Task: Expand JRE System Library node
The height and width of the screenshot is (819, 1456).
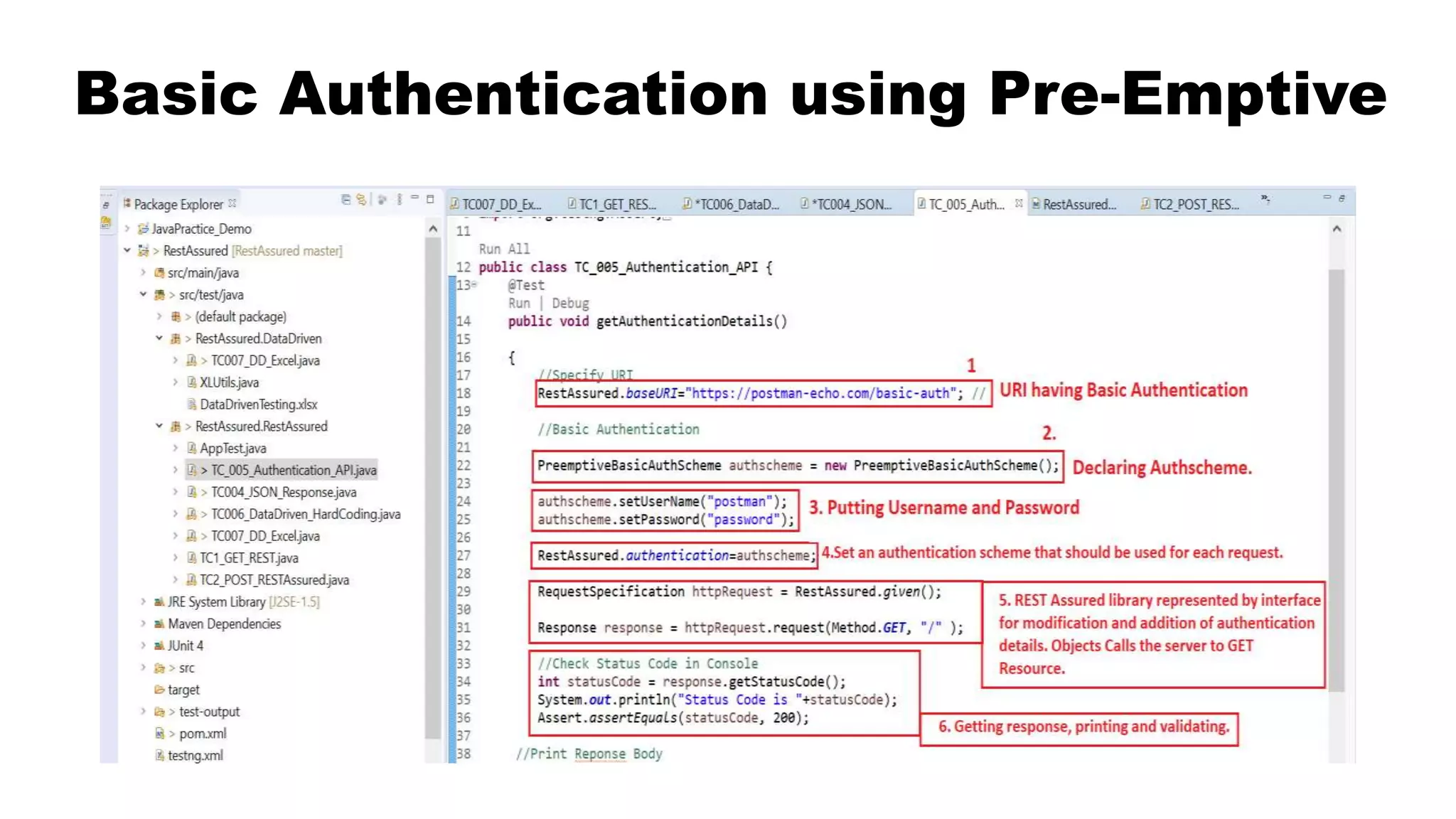Action: pos(143,601)
